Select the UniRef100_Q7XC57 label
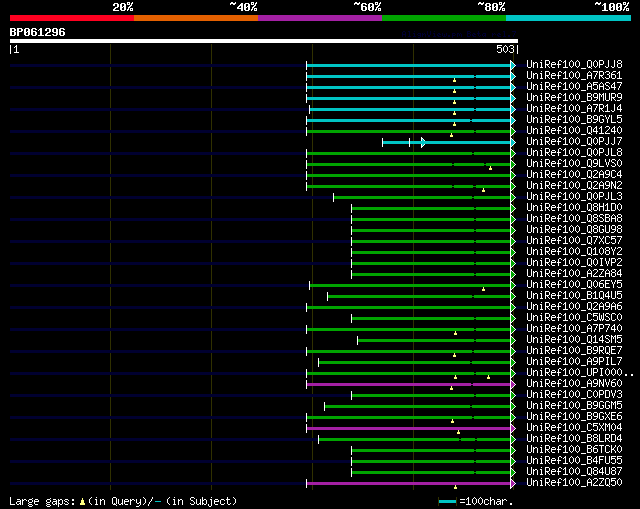 (574, 240)
